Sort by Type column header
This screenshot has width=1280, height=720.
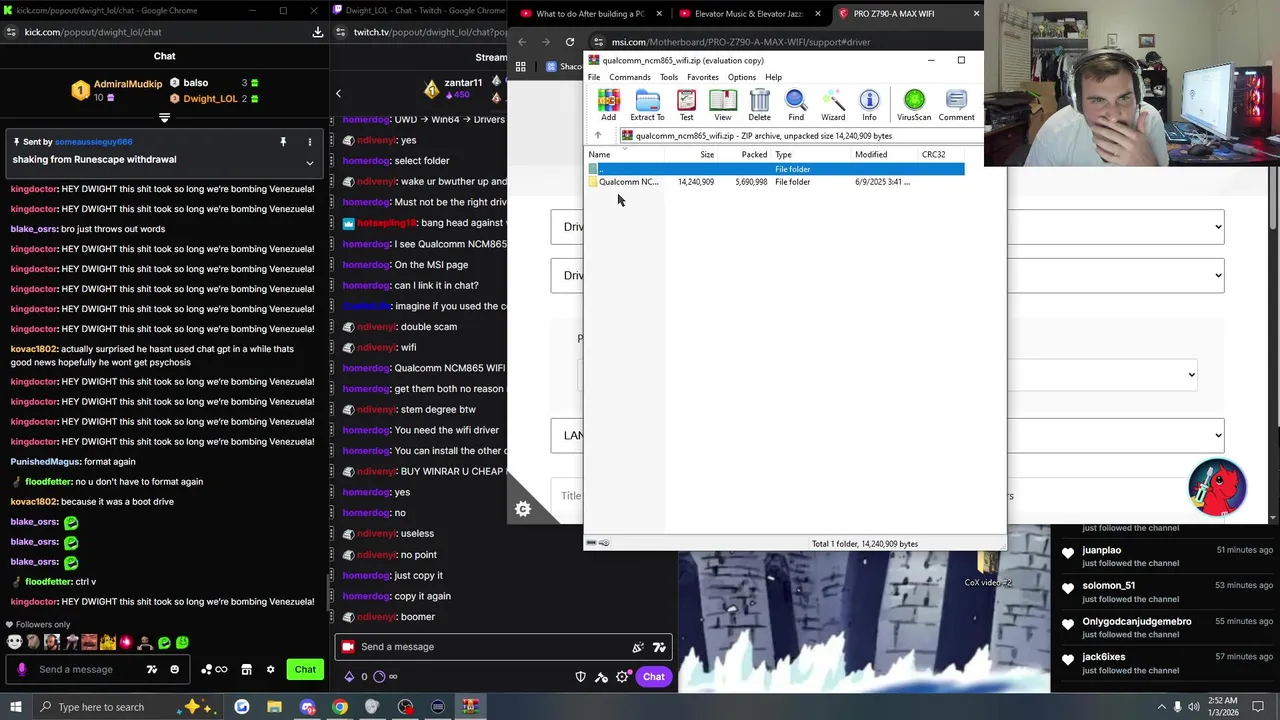(x=811, y=155)
